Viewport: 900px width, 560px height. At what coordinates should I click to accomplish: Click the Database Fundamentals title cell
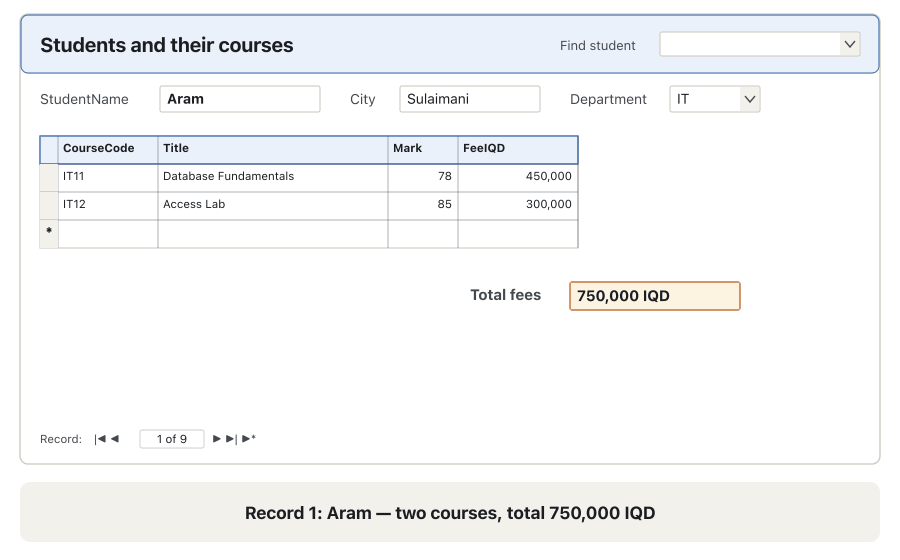point(273,178)
